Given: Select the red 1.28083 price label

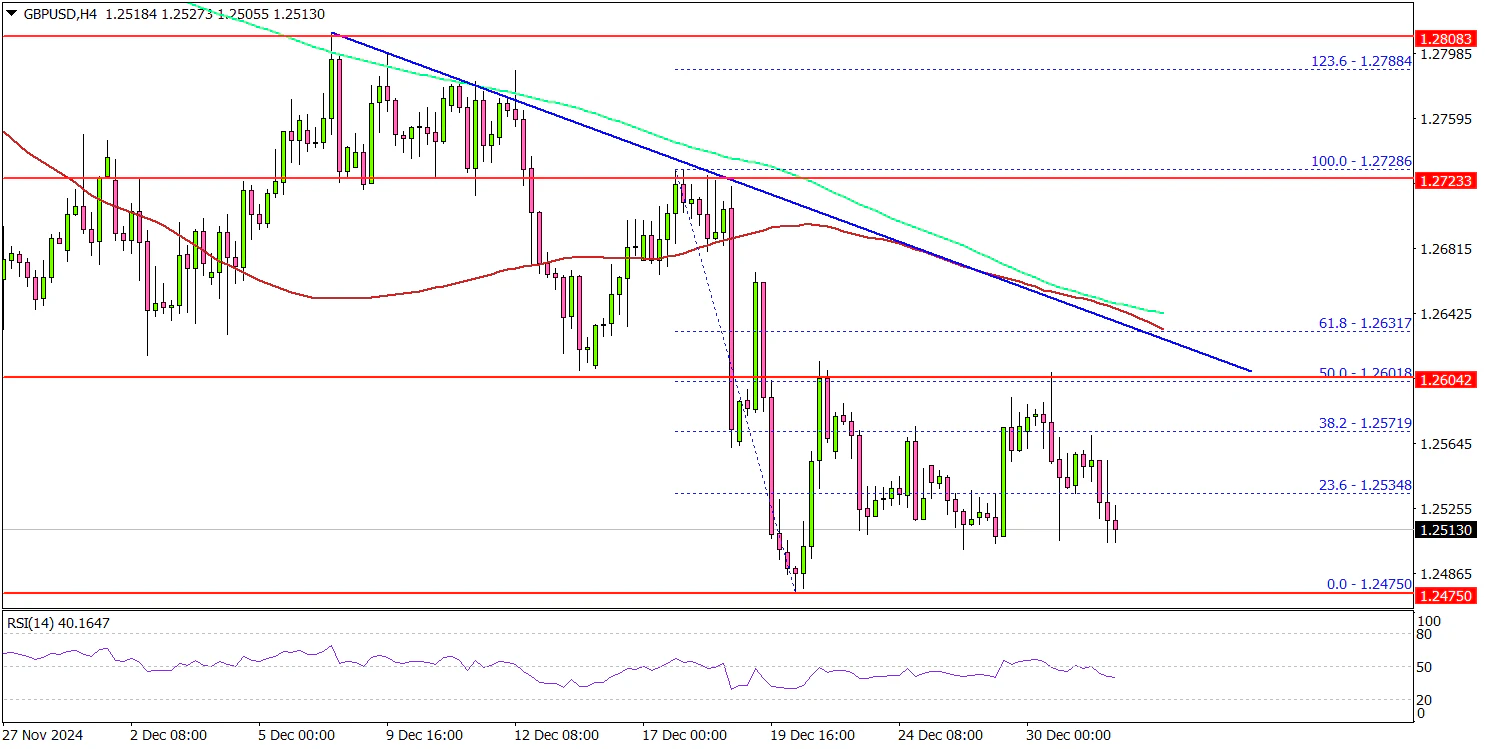Looking at the screenshot, I should [x=1445, y=38].
